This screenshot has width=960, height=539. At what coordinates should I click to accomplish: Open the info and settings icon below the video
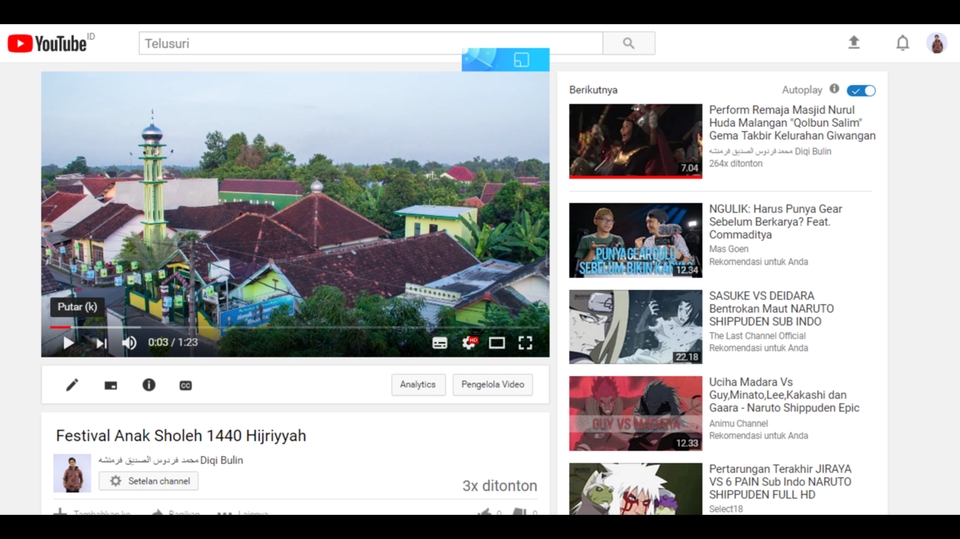click(x=149, y=385)
